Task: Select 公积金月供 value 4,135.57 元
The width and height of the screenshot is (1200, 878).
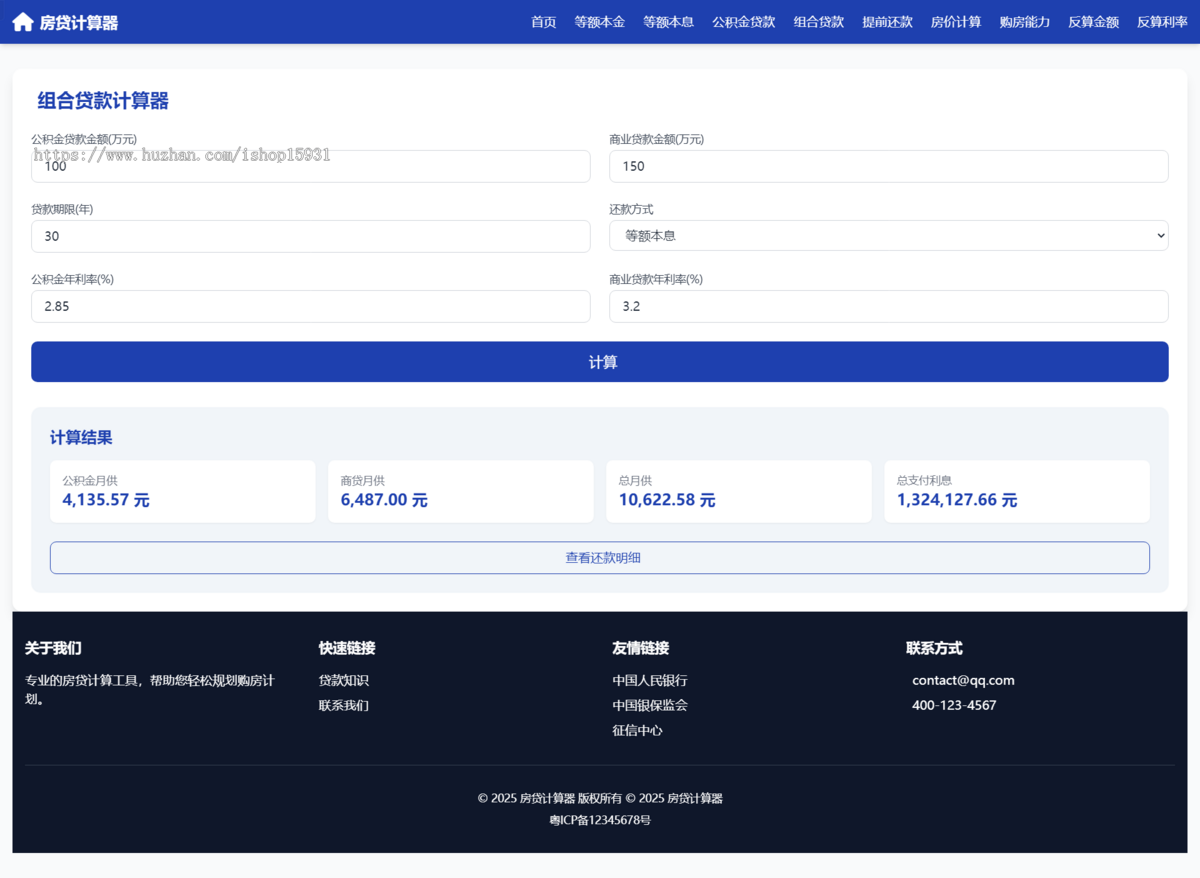Action: (x=106, y=500)
